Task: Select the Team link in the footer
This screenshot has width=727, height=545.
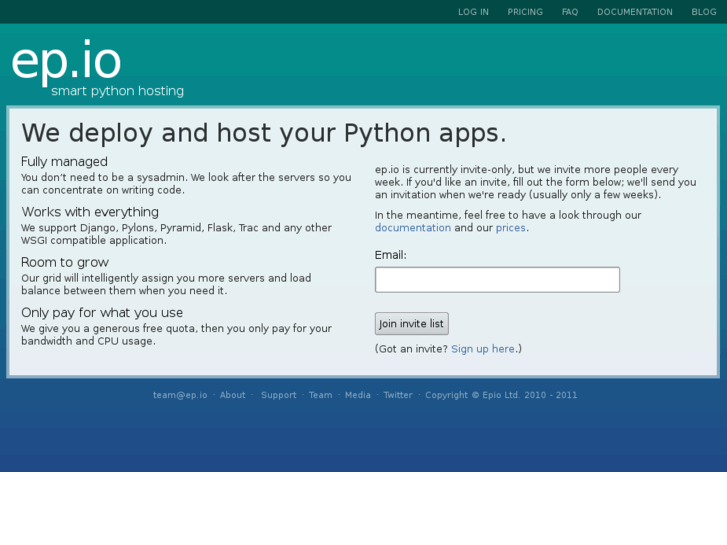Action: [x=320, y=395]
